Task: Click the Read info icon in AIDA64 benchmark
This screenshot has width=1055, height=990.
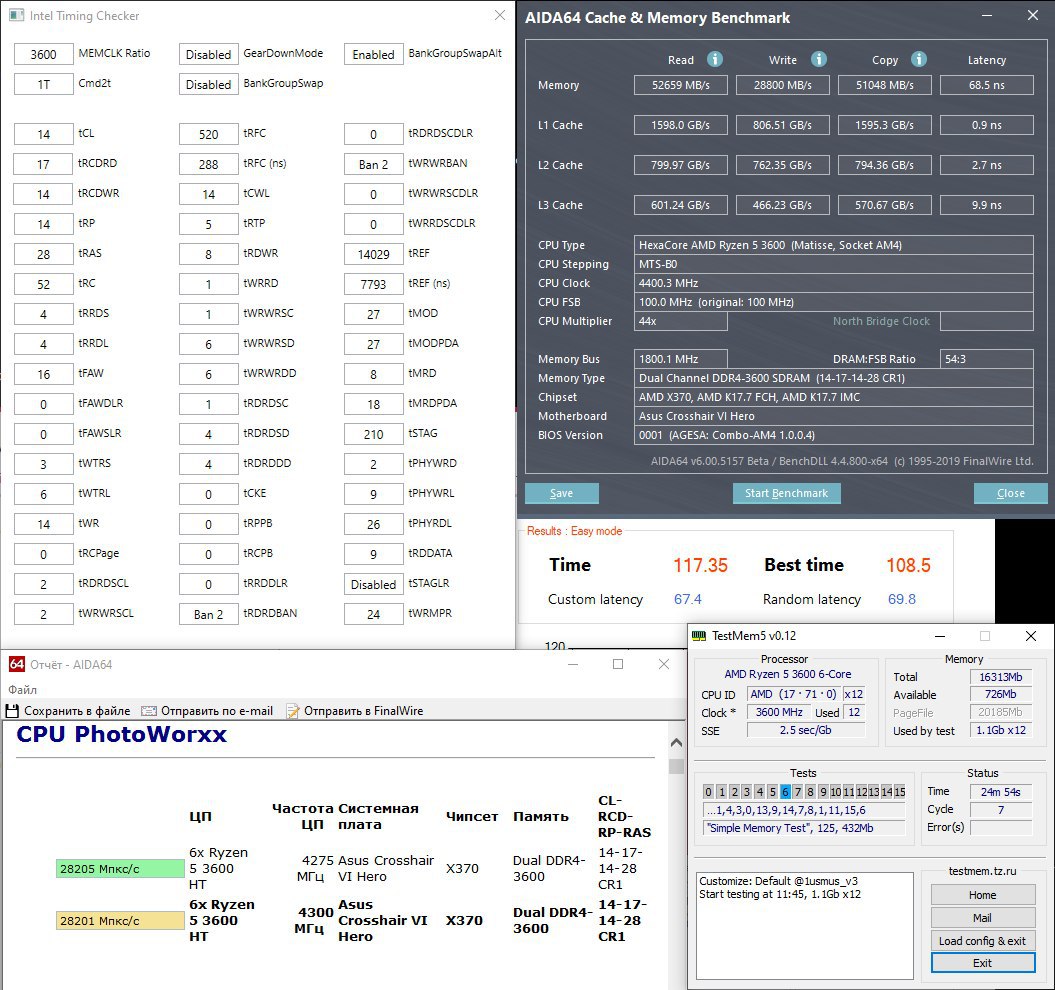Action: tap(715, 59)
